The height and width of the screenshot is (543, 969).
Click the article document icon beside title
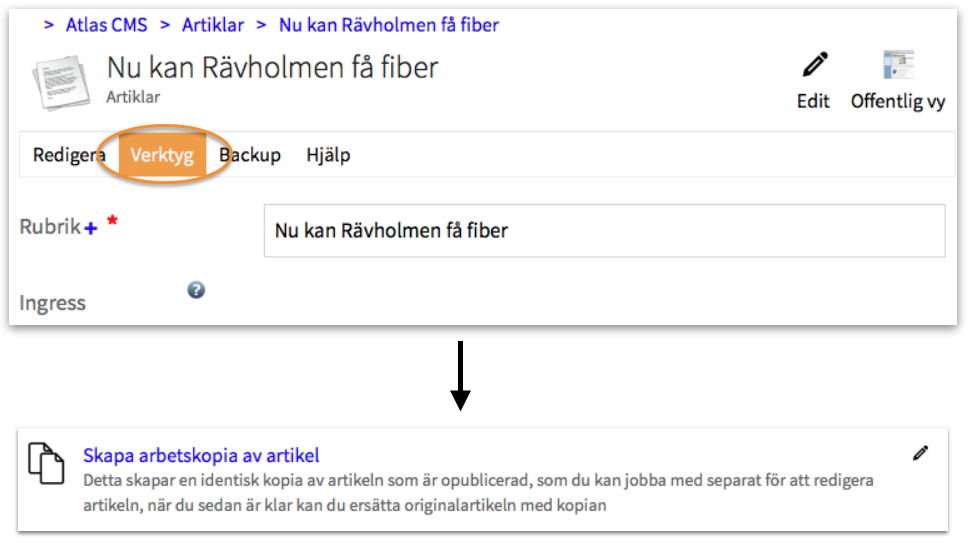[x=61, y=83]
